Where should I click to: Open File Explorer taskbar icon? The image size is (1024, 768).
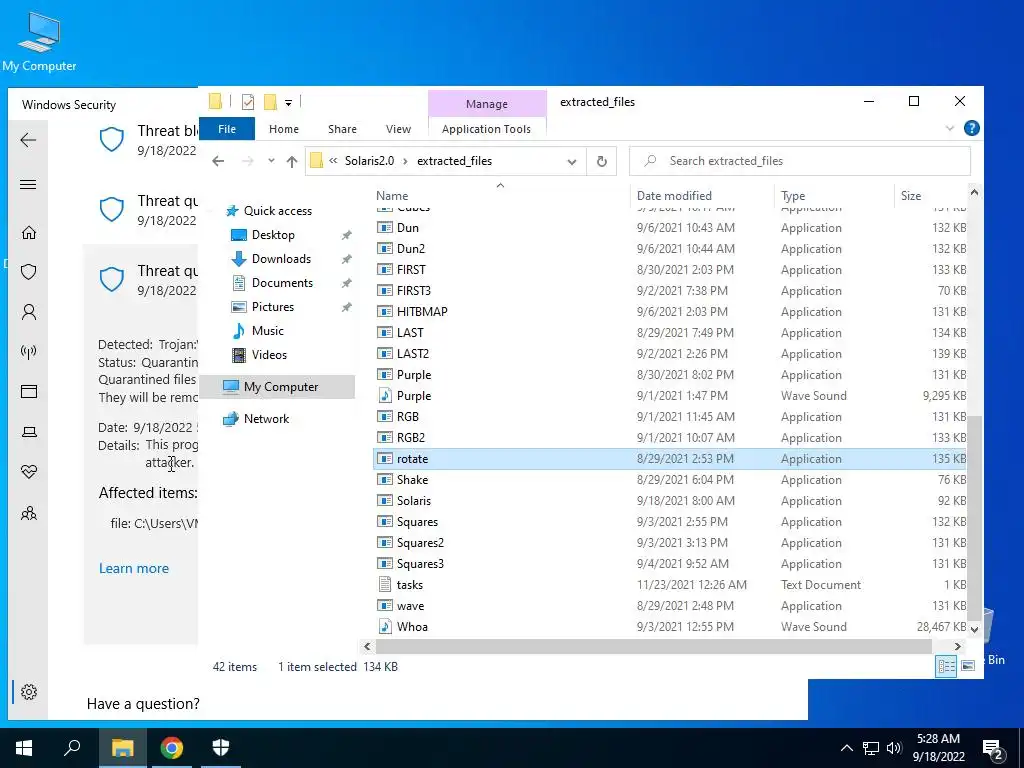[122, 748]
